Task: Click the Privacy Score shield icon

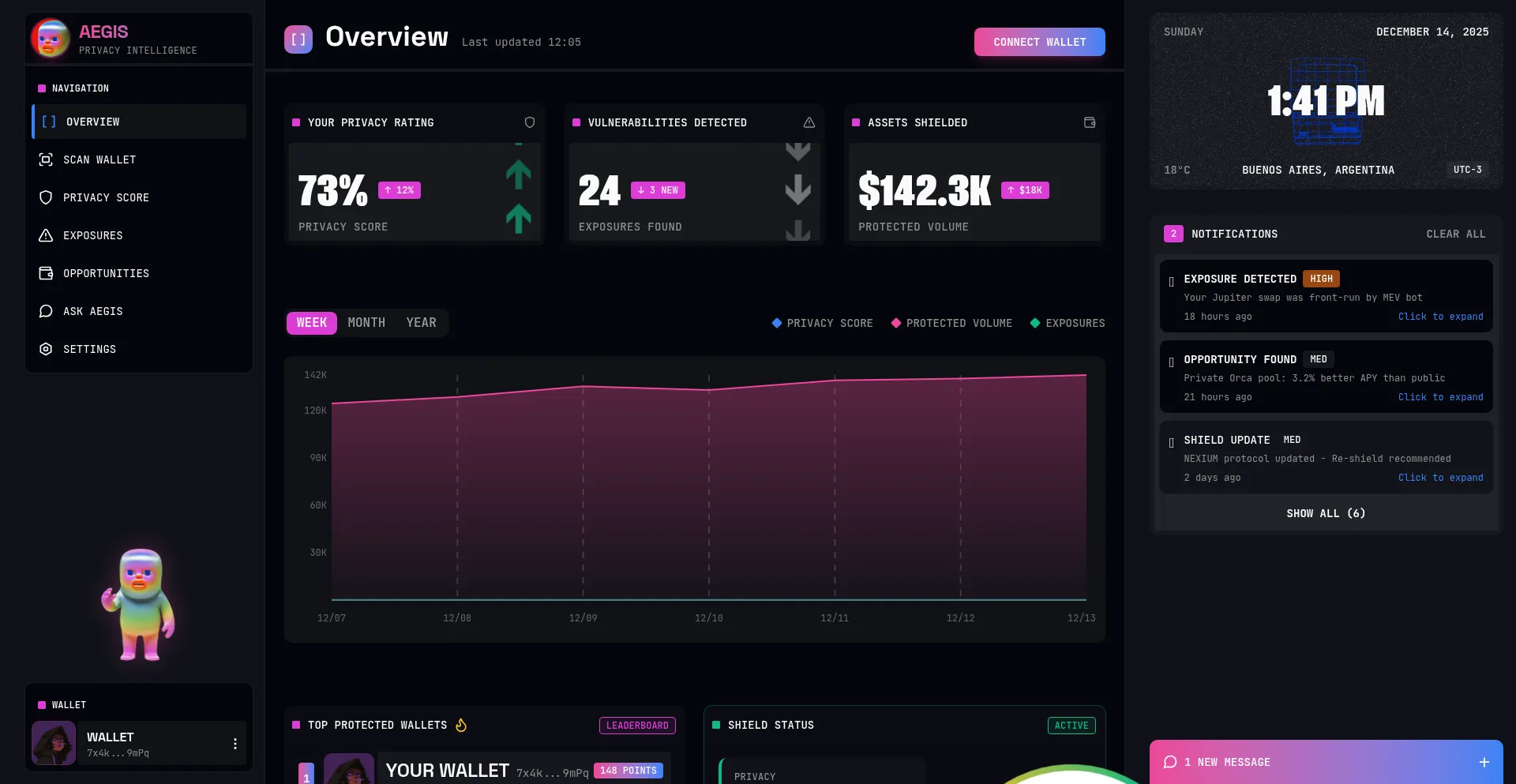Action: pos(46,197)
